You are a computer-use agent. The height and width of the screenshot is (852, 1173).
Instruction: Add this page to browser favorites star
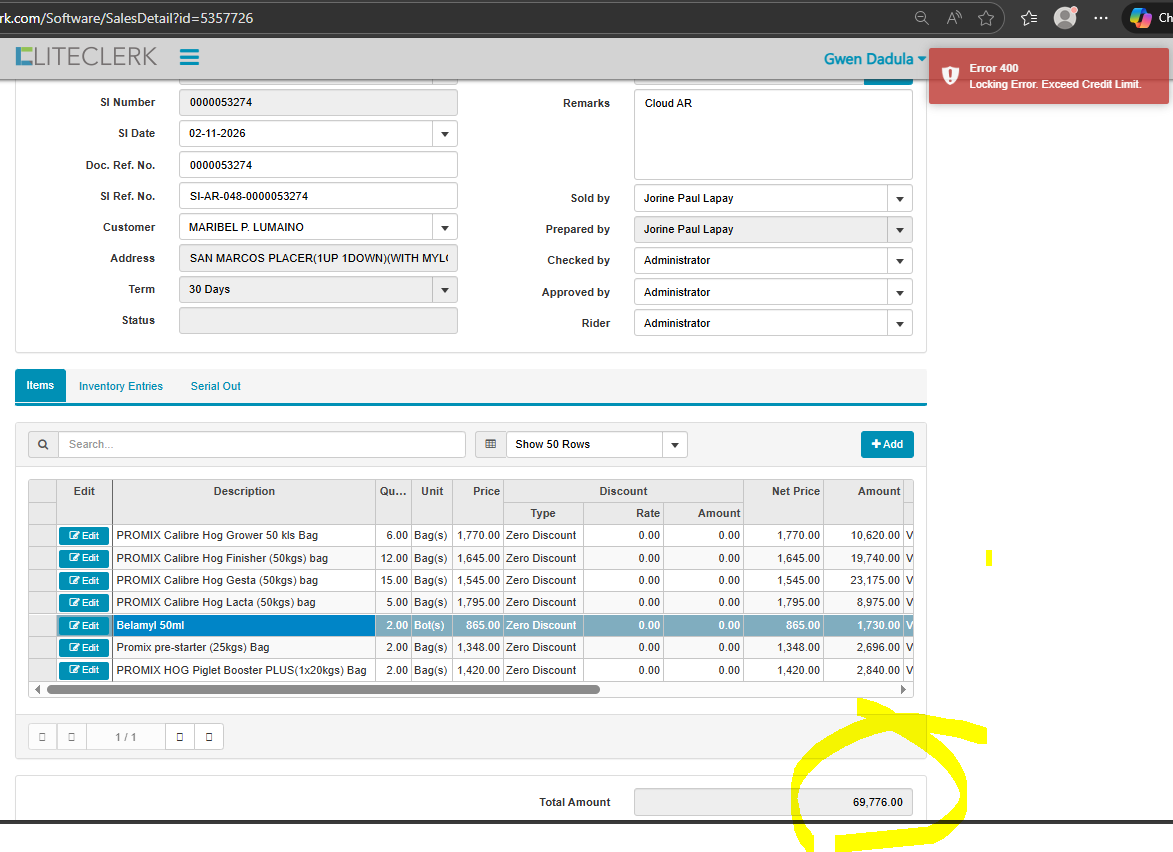986,18
